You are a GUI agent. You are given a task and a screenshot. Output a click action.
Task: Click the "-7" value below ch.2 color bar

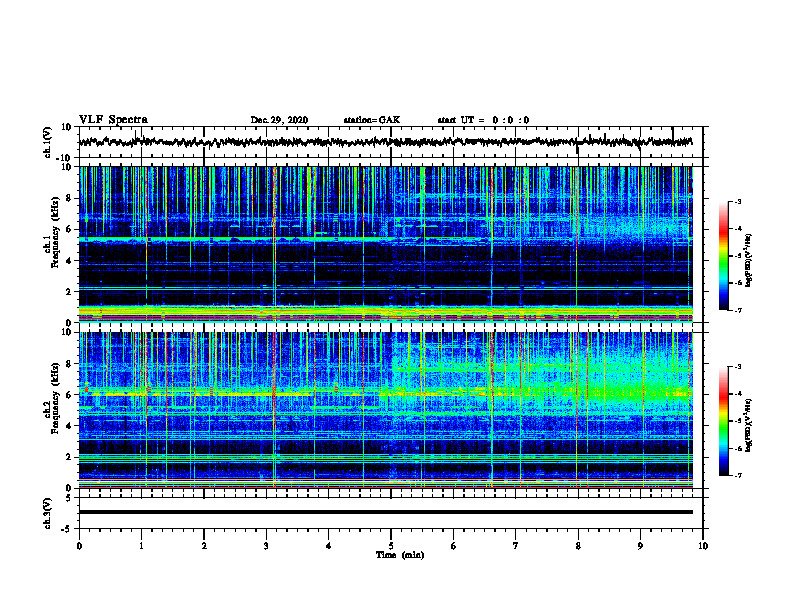pos(737,475)
